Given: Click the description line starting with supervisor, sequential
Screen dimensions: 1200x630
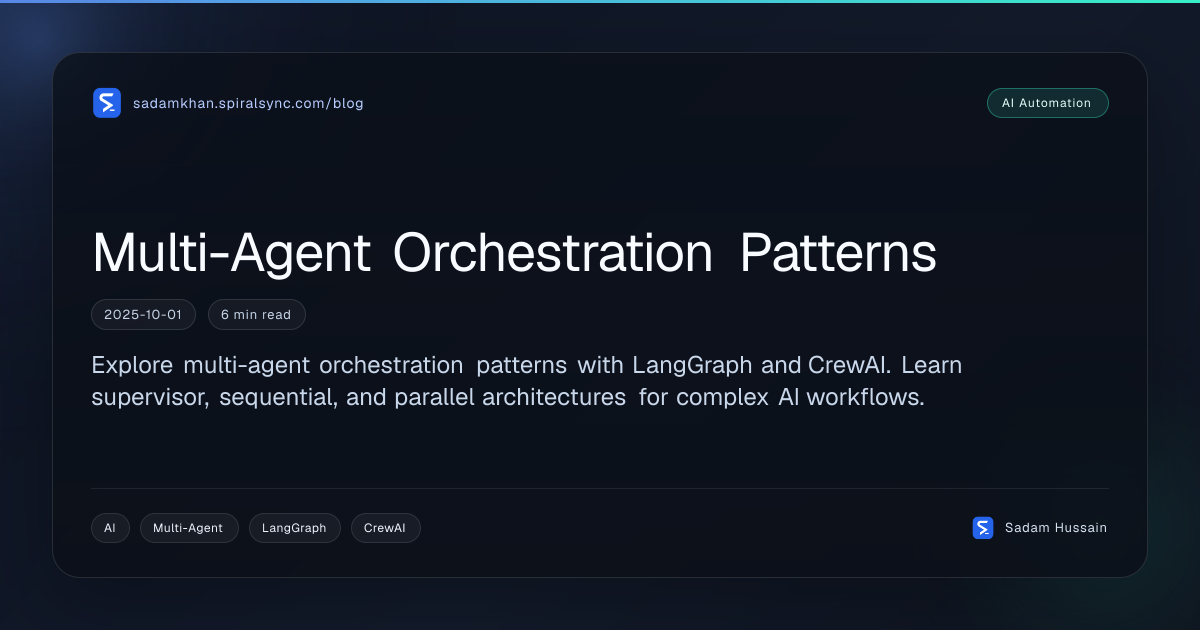Looking at the screenshot, I should [508, 398].
